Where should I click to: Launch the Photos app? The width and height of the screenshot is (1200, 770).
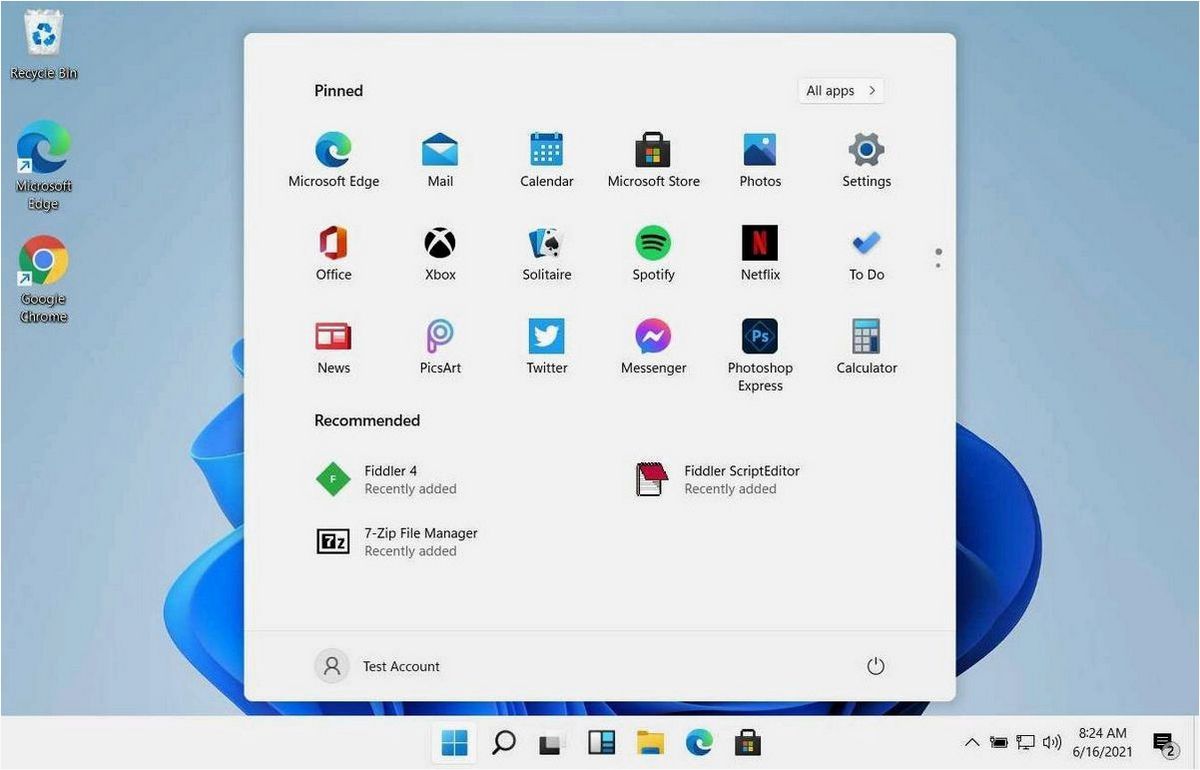point(760,160)
